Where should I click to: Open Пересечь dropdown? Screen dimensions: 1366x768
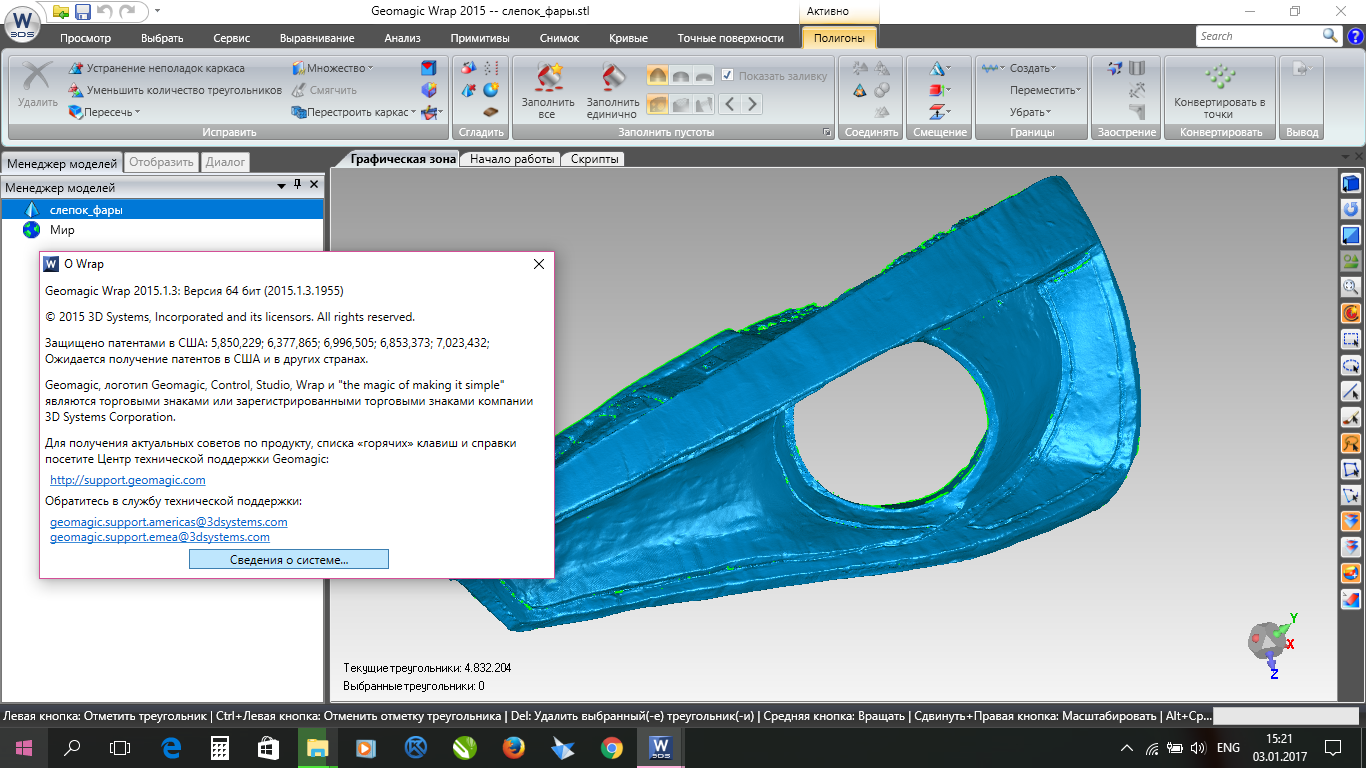[104, 112]
